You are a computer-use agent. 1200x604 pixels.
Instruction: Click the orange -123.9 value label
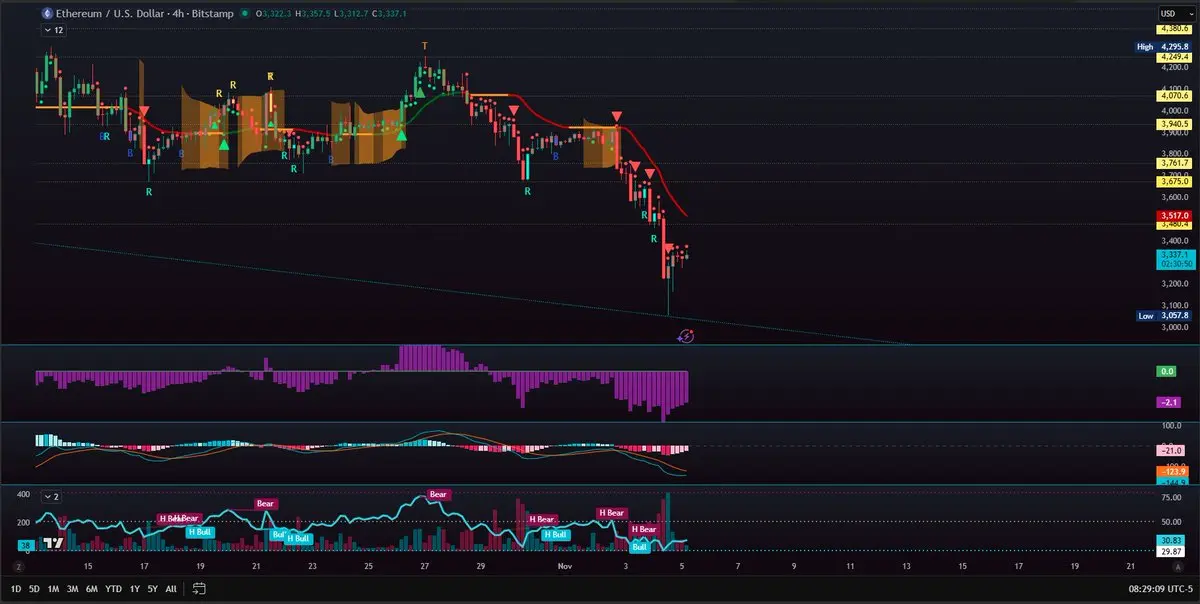1171,471
